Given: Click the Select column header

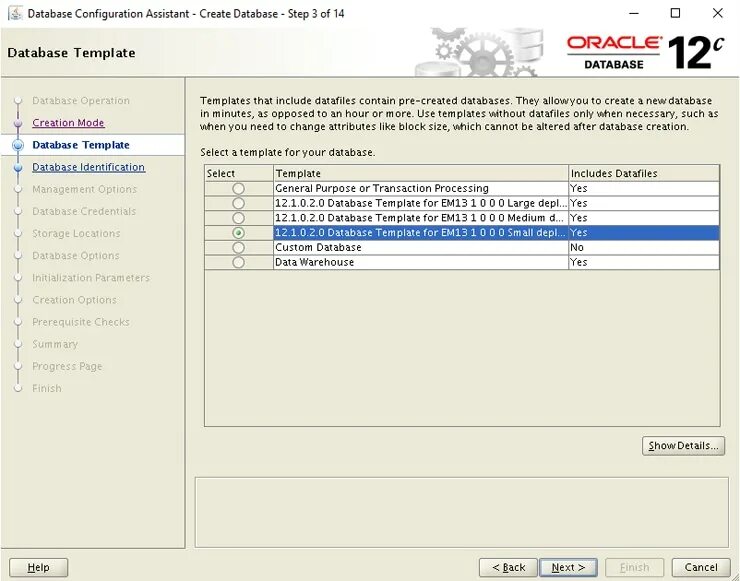Looking at the screenshot, I should pyautogui.click(x=239, y=173).
